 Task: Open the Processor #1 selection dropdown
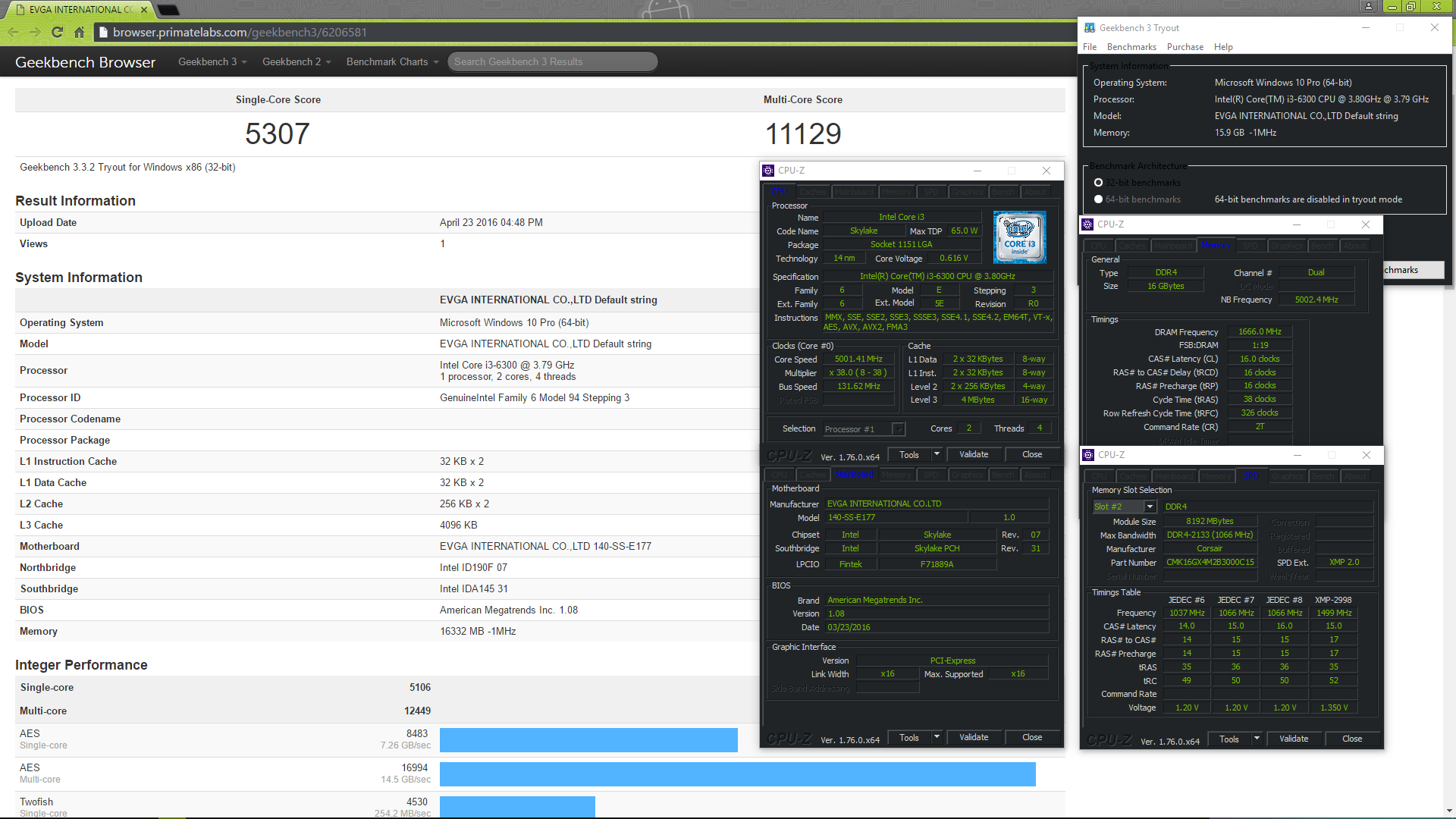[x=899, y=429]
